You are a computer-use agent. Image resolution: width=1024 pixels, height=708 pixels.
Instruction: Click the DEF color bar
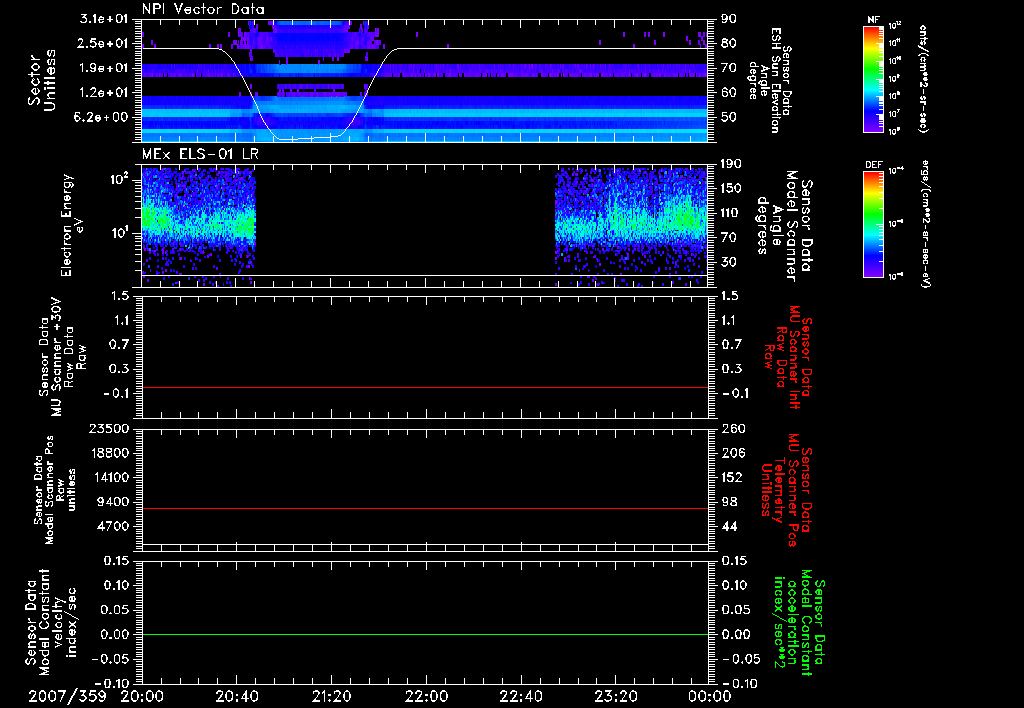873,224
